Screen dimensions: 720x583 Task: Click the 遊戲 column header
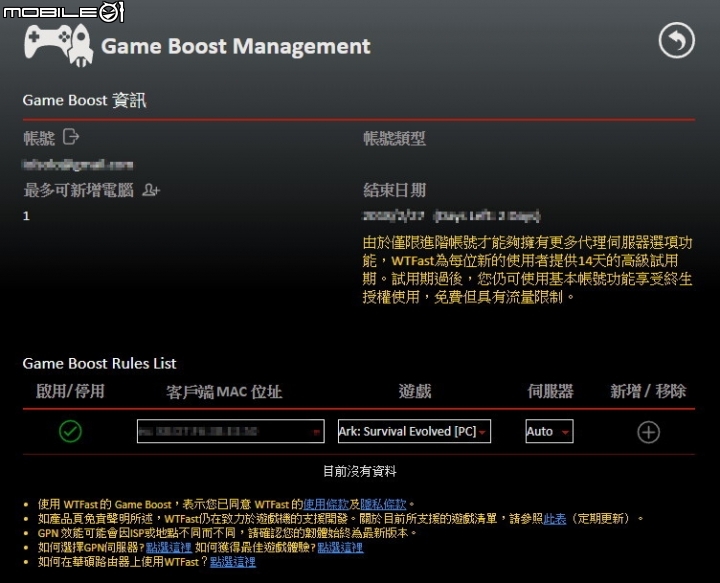[415, 392]
